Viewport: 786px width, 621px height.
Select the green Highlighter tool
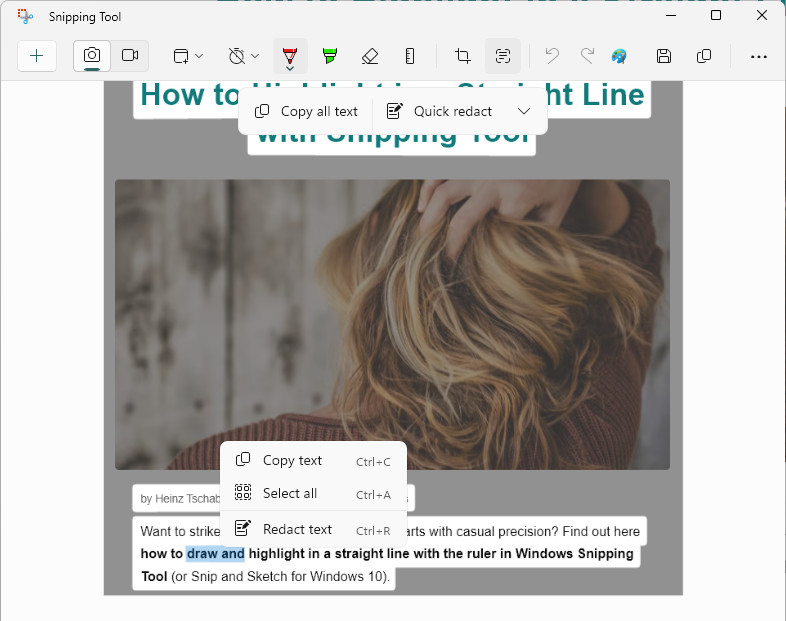(x=330, y=56)
